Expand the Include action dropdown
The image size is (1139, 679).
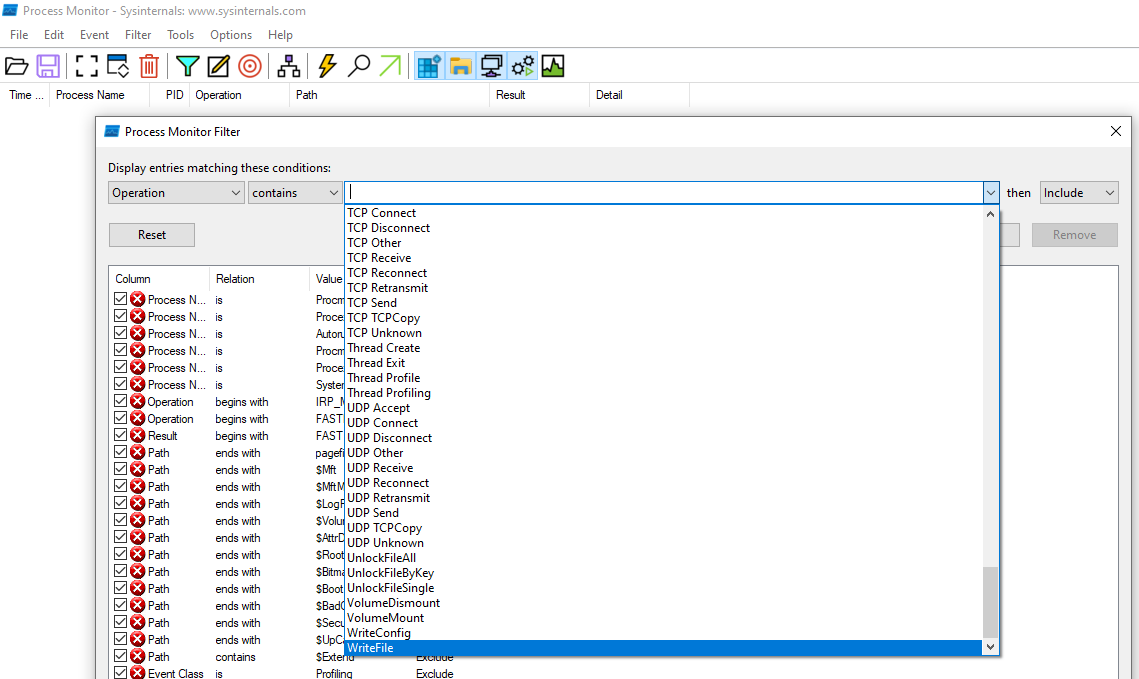(x=1079, y=193)
